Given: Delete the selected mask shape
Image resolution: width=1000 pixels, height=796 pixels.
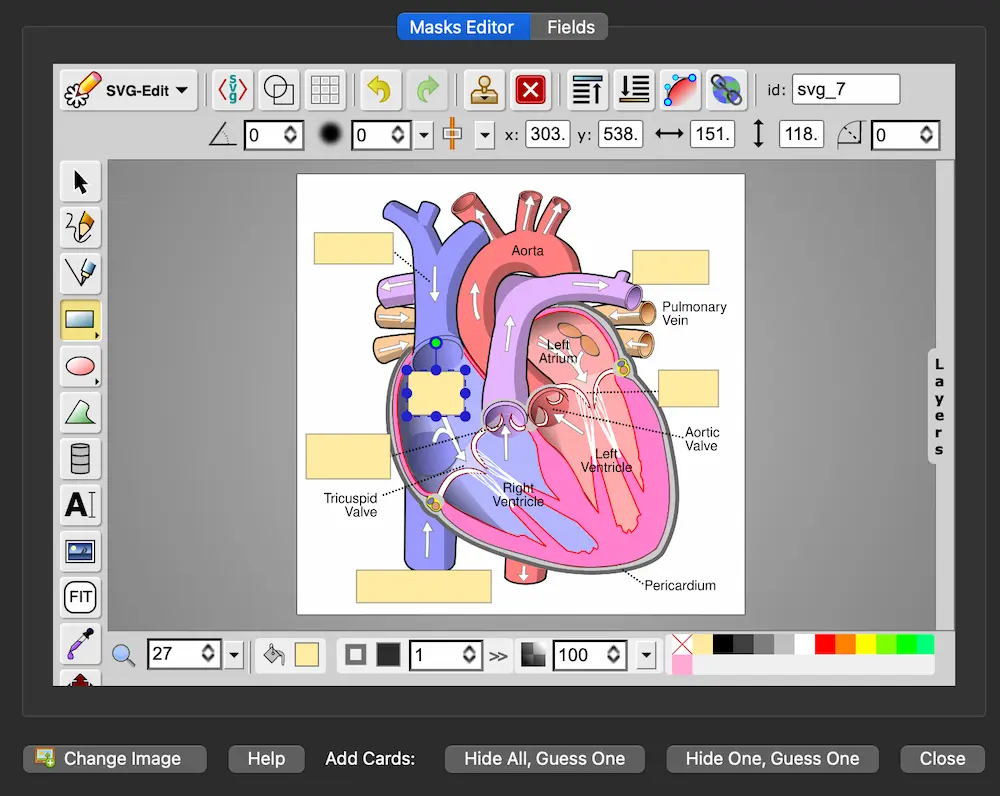Looking at the screenshot, I should point(531,89).
